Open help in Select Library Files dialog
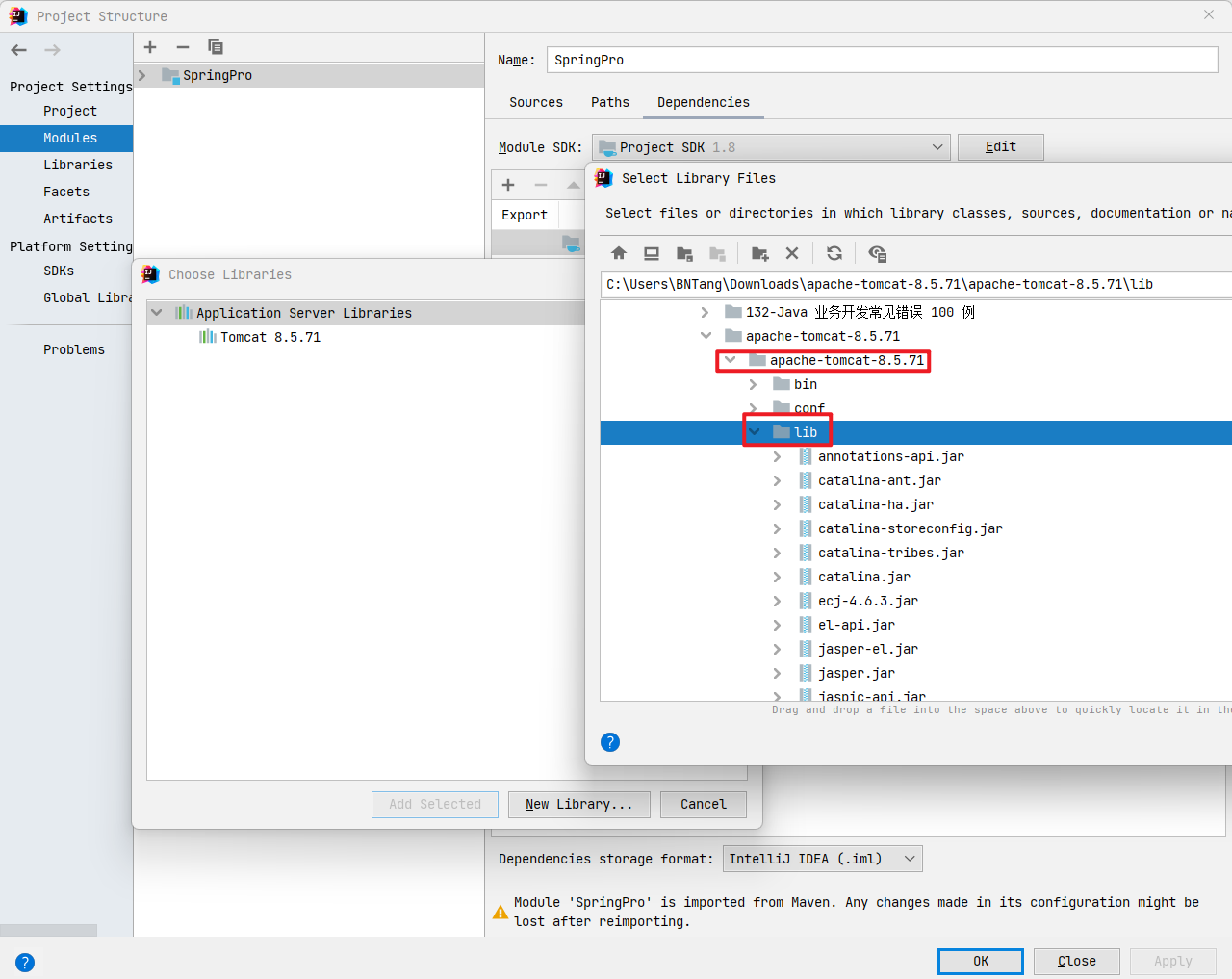1232x979 pixels. pyautogui.click(x=610, y=742)
